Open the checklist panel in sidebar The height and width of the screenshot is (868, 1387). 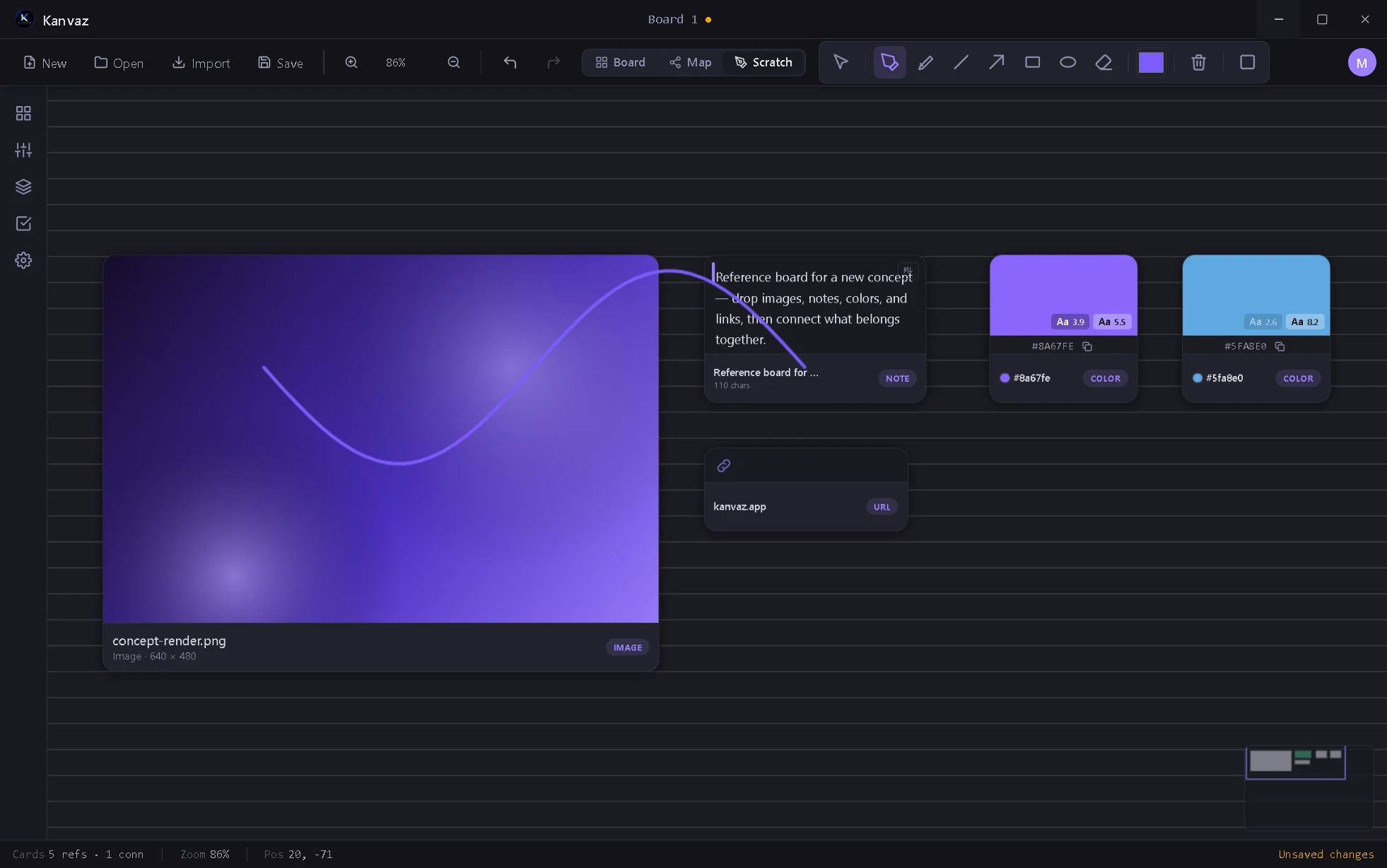coord(23,223)
